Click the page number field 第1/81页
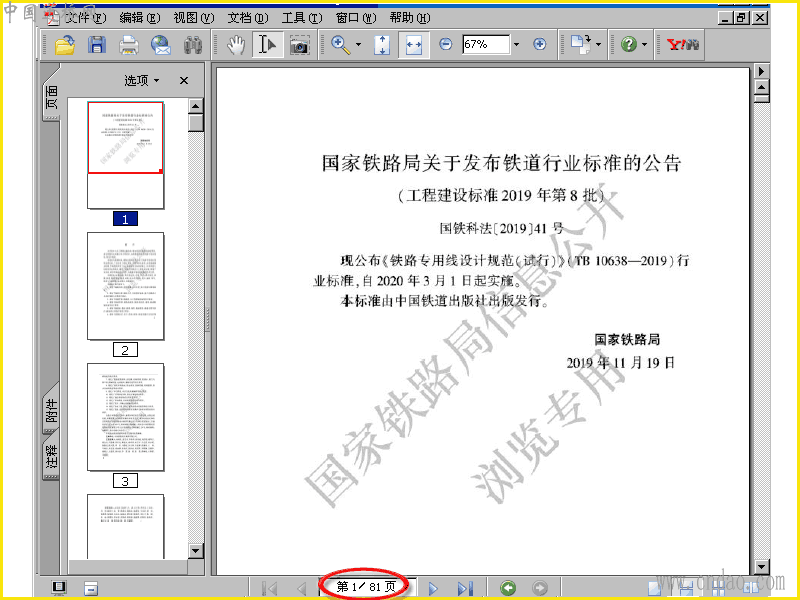The image size is (800, 600). [x=366, y=587]
